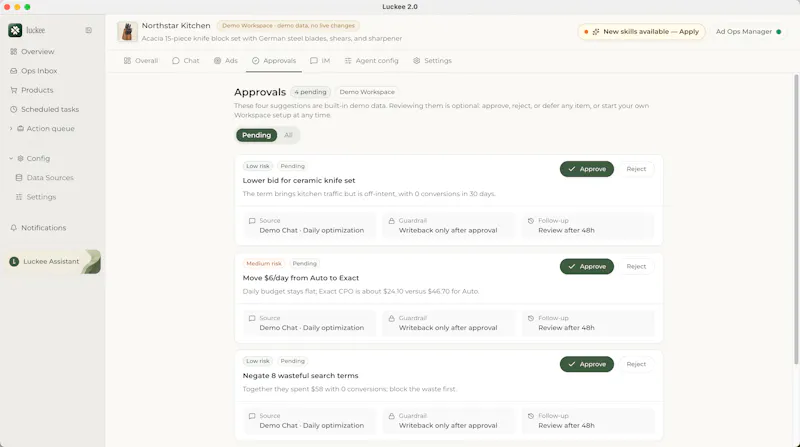Open Luckee Assistant in the sidebar
The image size is (800, 447).
pos(53,261)
